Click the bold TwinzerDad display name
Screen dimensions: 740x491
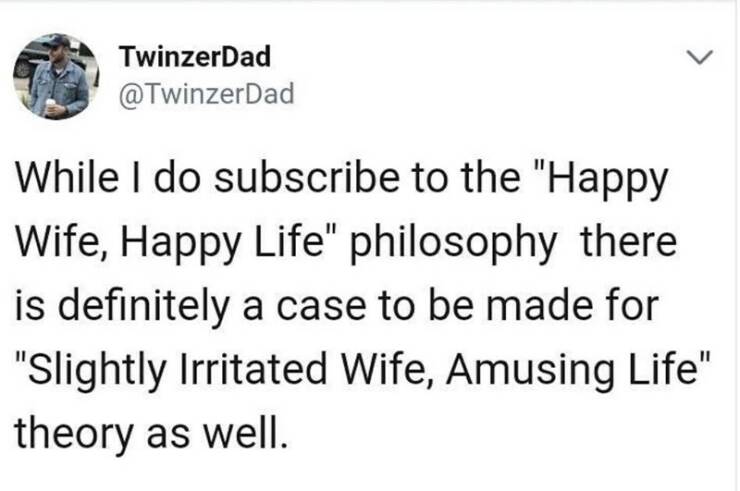click(x=194, y=57)
